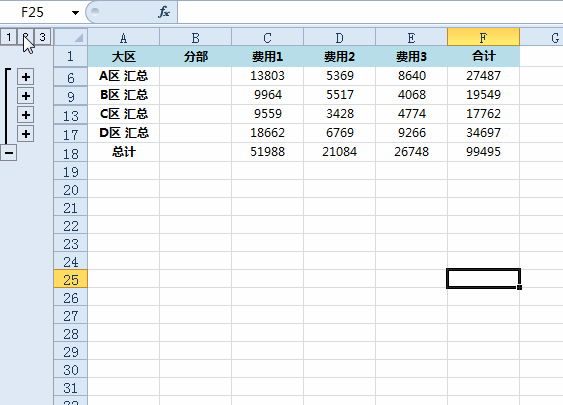Image resolution: width=563 pixels, height=405 pixels.
Task: Select column E header
Action: [x=411, y=37]
